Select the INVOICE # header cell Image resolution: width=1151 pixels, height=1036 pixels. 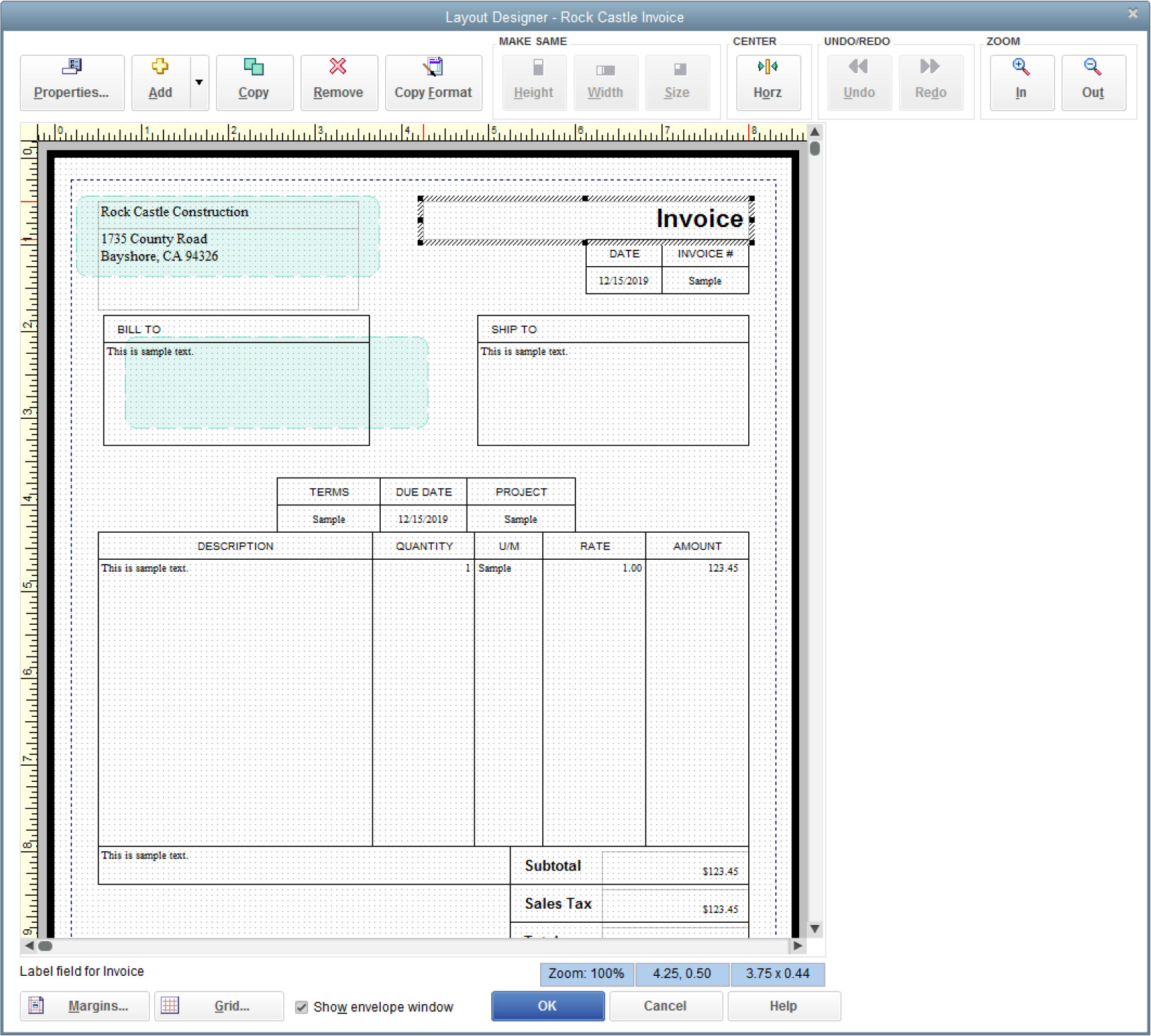705,254
